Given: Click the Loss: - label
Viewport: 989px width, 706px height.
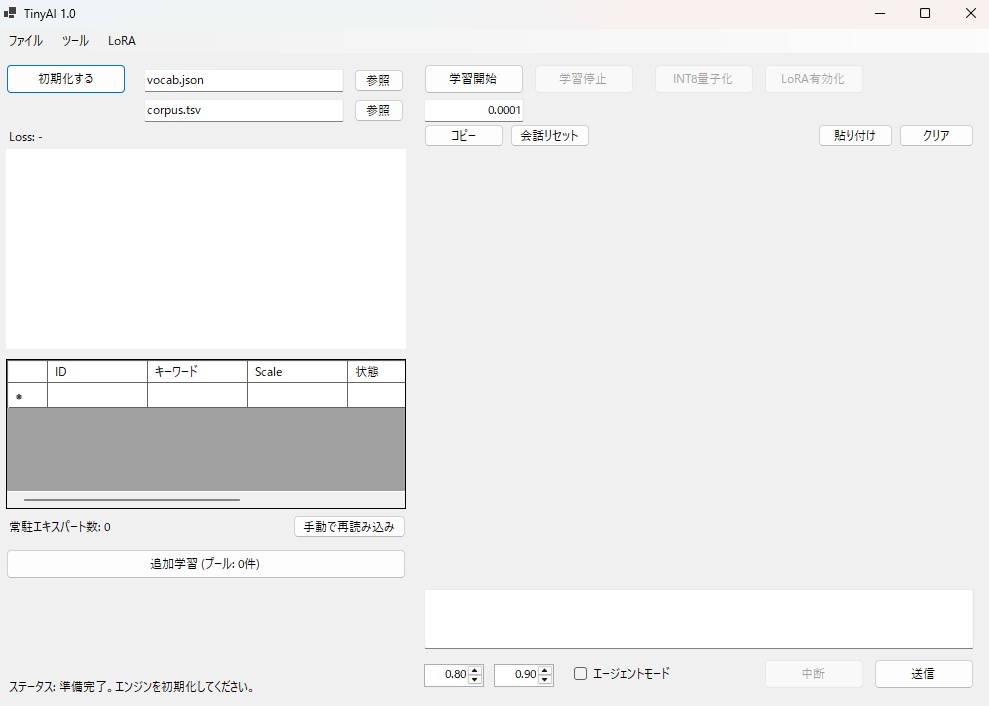Looking at the screenshot, I should tap(26, 137).
